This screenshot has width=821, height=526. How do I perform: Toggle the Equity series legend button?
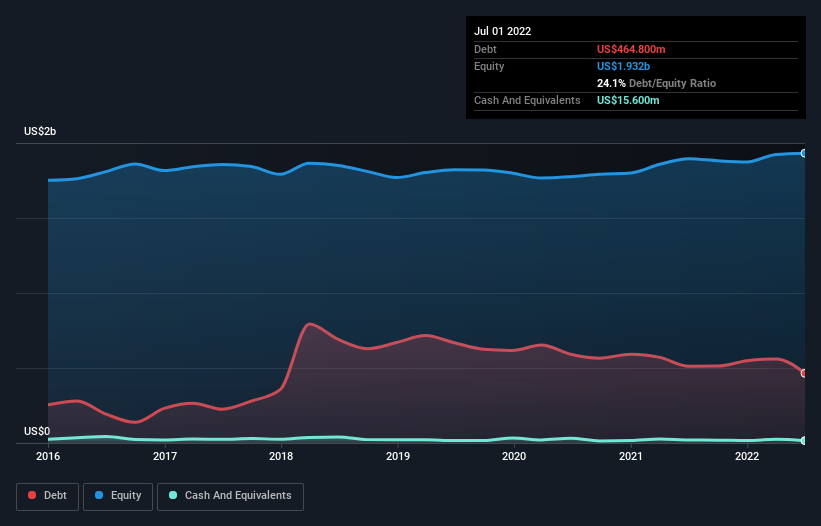[118, 496]
